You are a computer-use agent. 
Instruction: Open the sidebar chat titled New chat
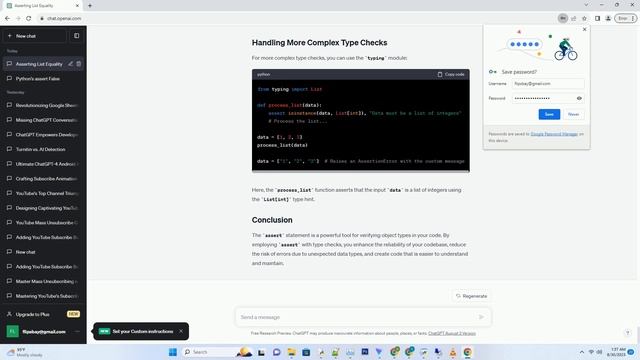pyautogui.click(x=43, y=252)
